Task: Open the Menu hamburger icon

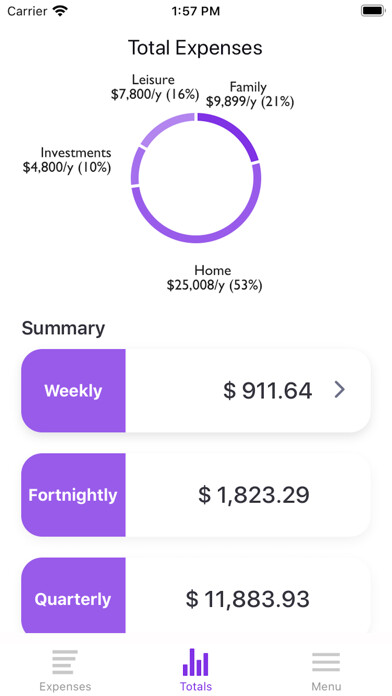Action: 326,662
